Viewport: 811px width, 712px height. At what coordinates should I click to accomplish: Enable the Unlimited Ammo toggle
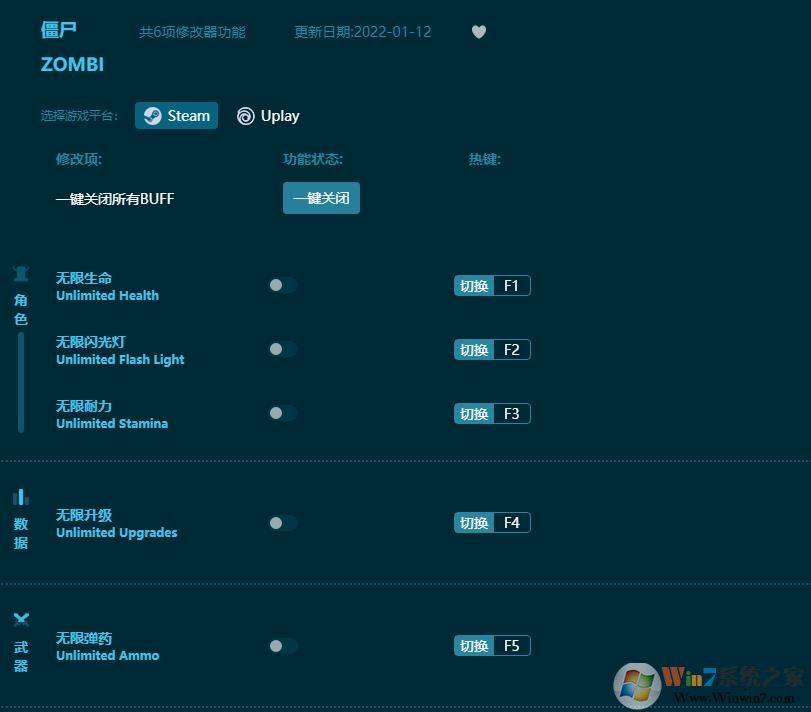pos(283,645)
